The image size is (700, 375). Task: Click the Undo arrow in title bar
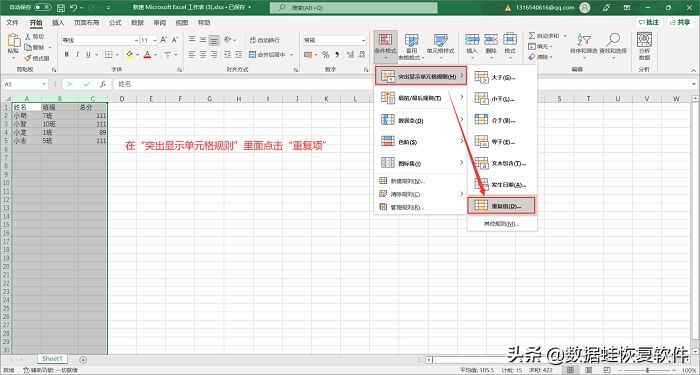point(74,8)
